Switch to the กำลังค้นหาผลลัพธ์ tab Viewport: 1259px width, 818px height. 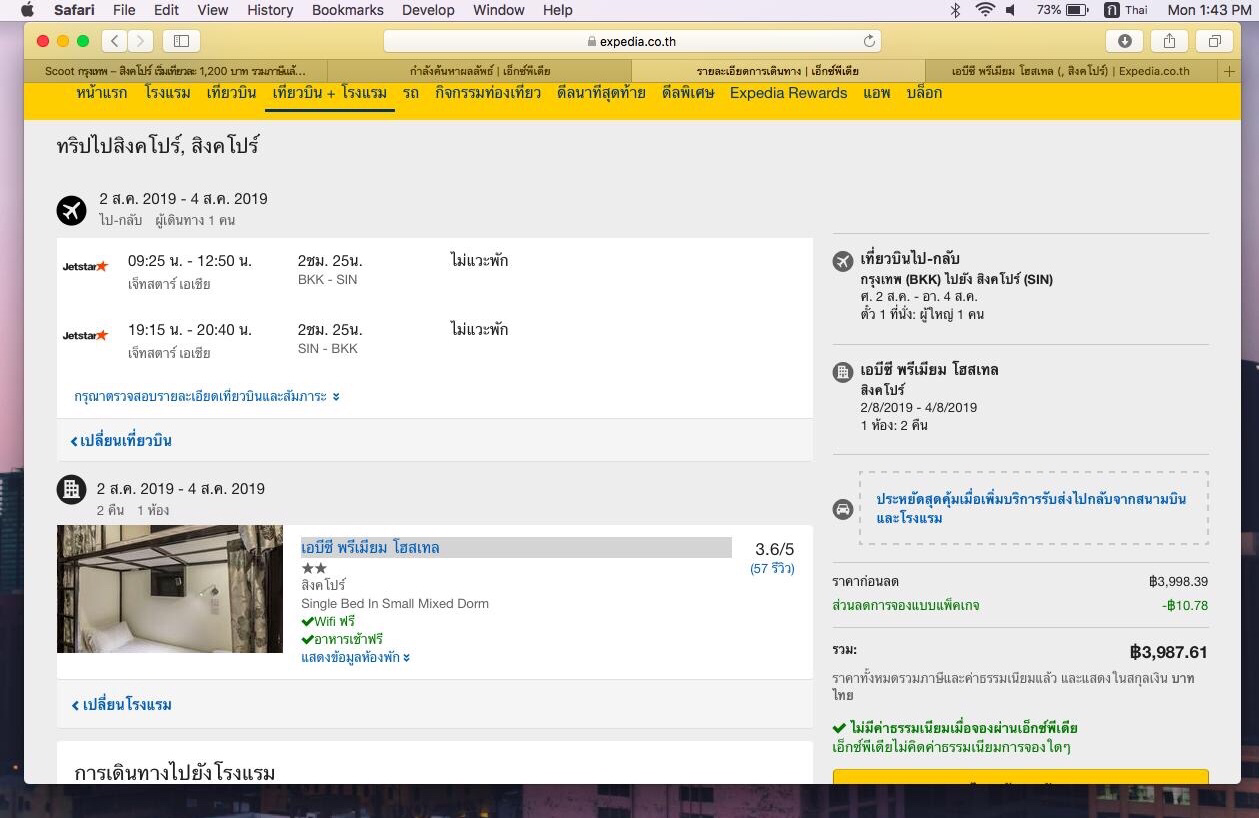[x=479, y=71]
